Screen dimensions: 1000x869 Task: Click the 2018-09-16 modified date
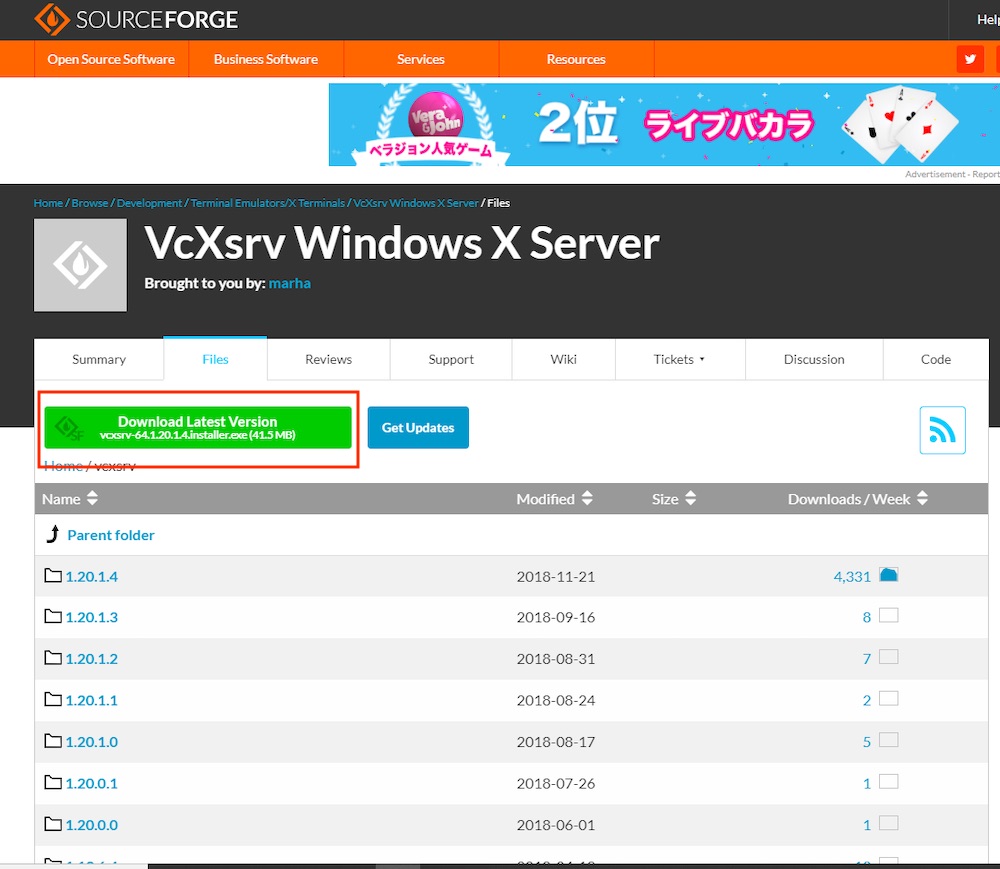555,617
